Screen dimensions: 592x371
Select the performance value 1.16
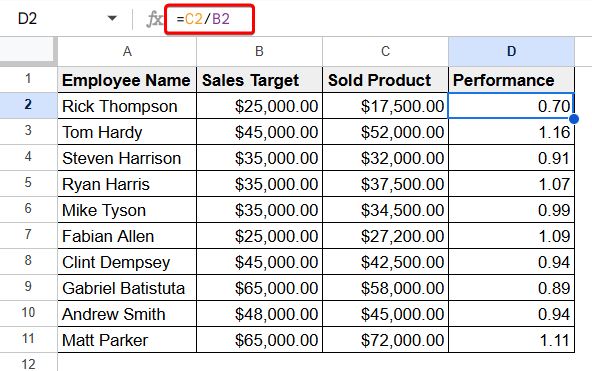512,132
